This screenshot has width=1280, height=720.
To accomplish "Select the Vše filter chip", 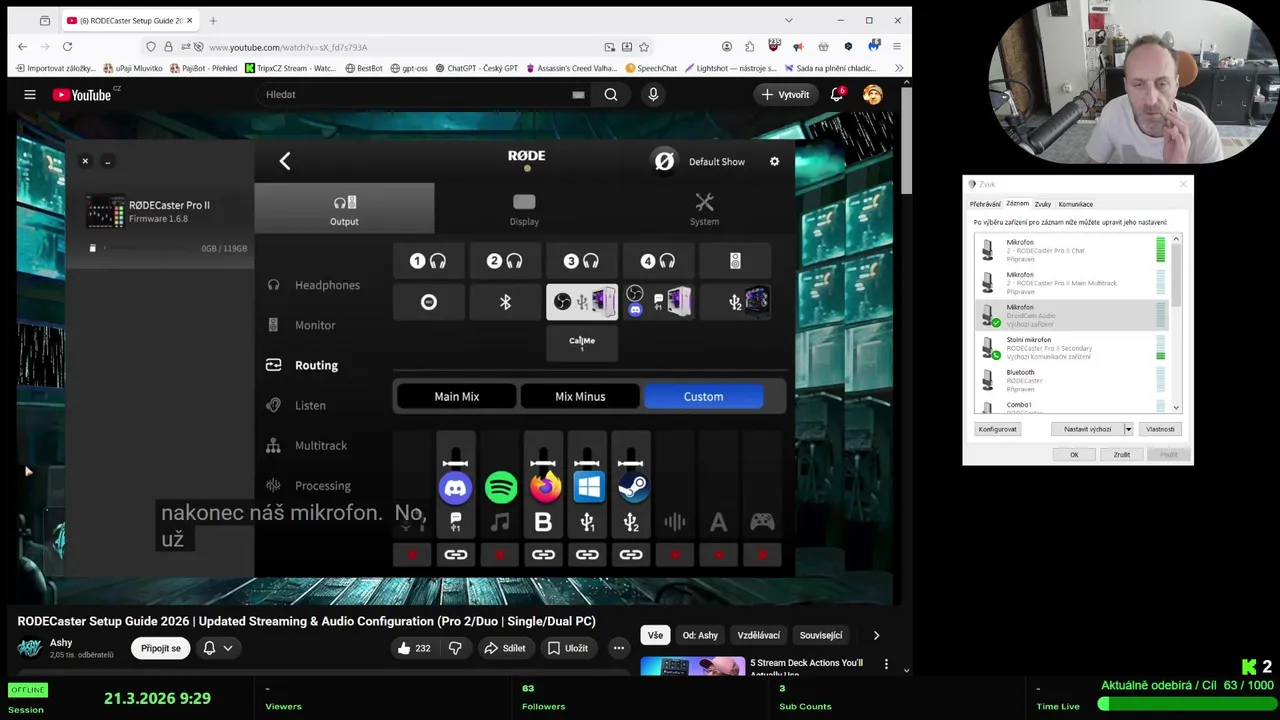I will pyautogui.click(x=655, y=635).
